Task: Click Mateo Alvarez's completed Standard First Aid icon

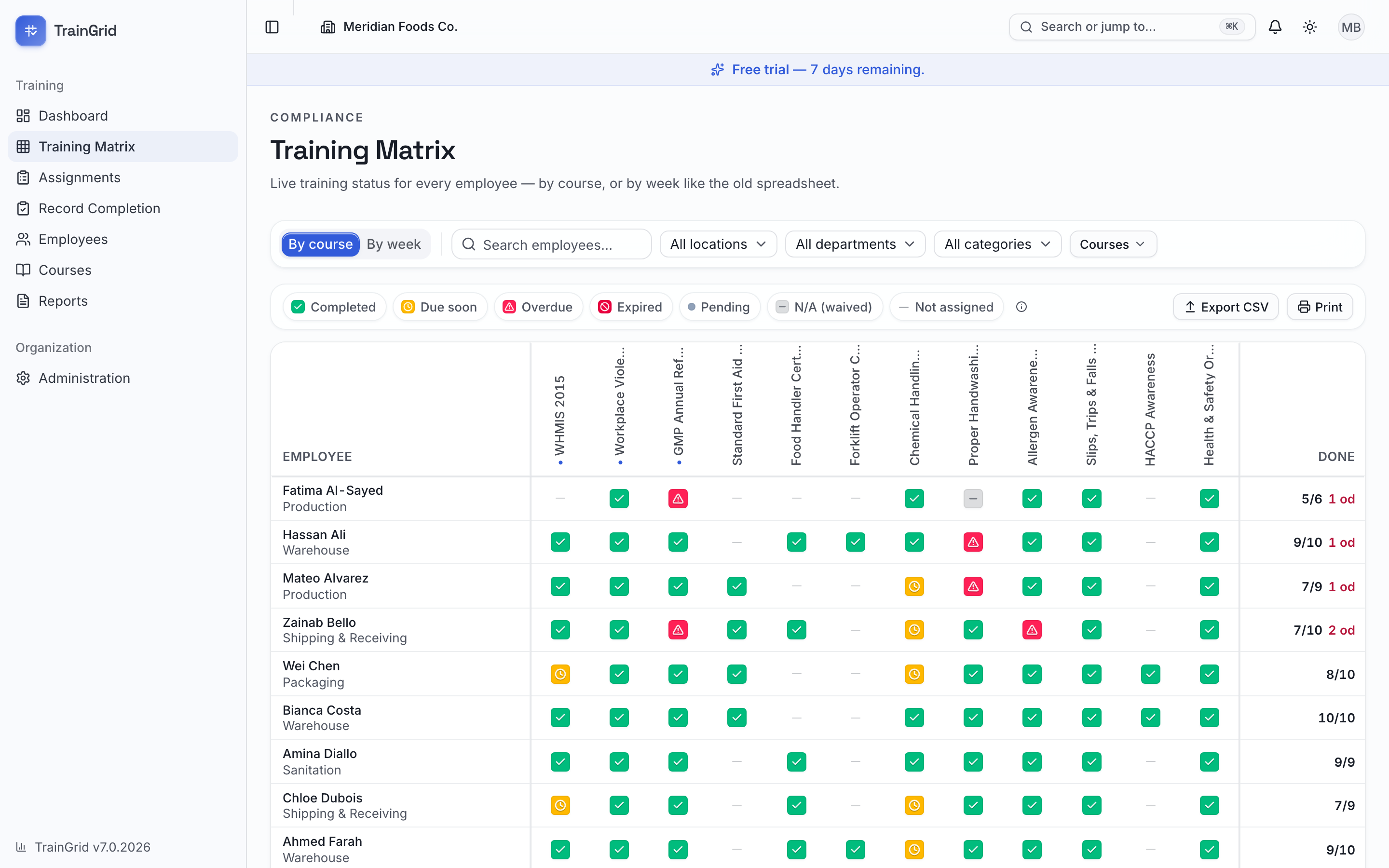Action: coord(736,586)
